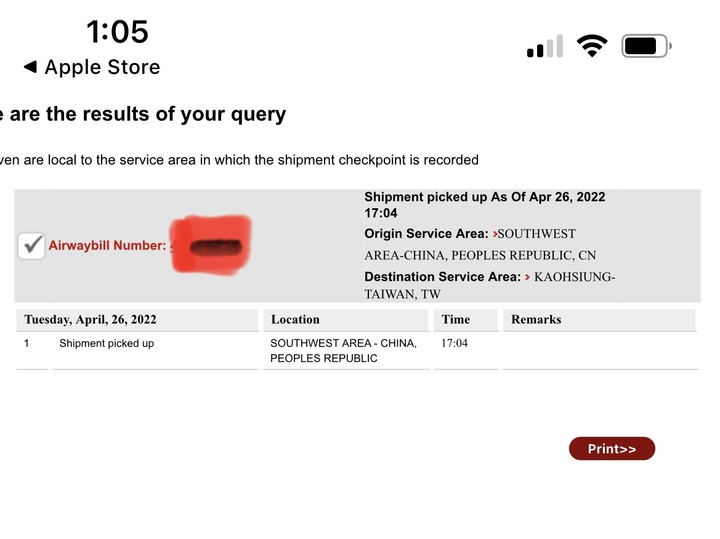
Task: Click the red redacted airwaybill number area
Action: tap(211, 245)
